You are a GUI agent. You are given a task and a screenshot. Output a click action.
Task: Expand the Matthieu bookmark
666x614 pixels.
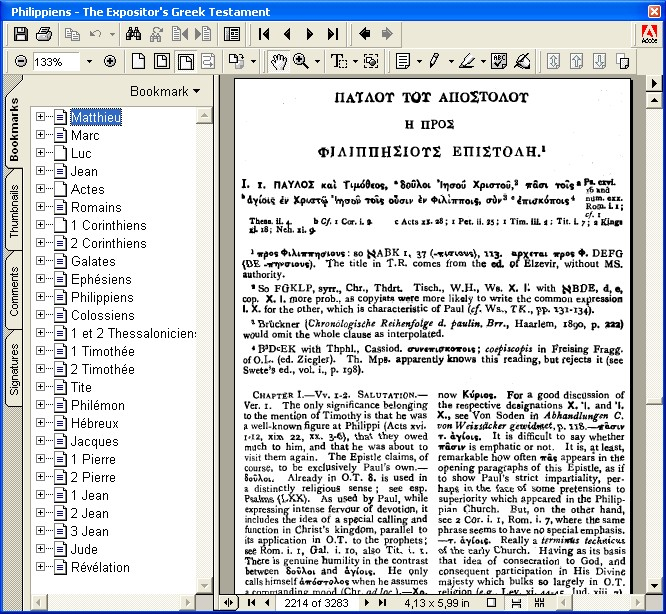[x=40, y=117]
